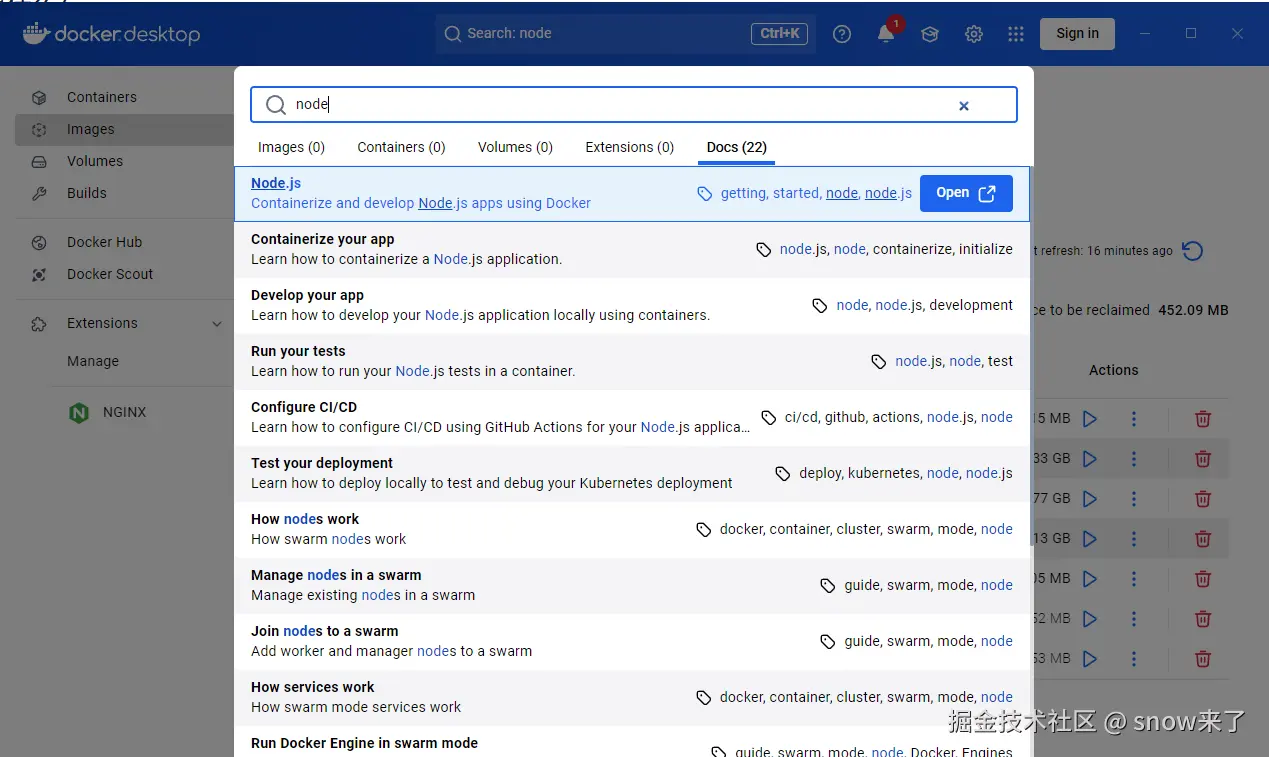
Task: Open 'Containerize your app' doc result
Action: click(632, 249)
